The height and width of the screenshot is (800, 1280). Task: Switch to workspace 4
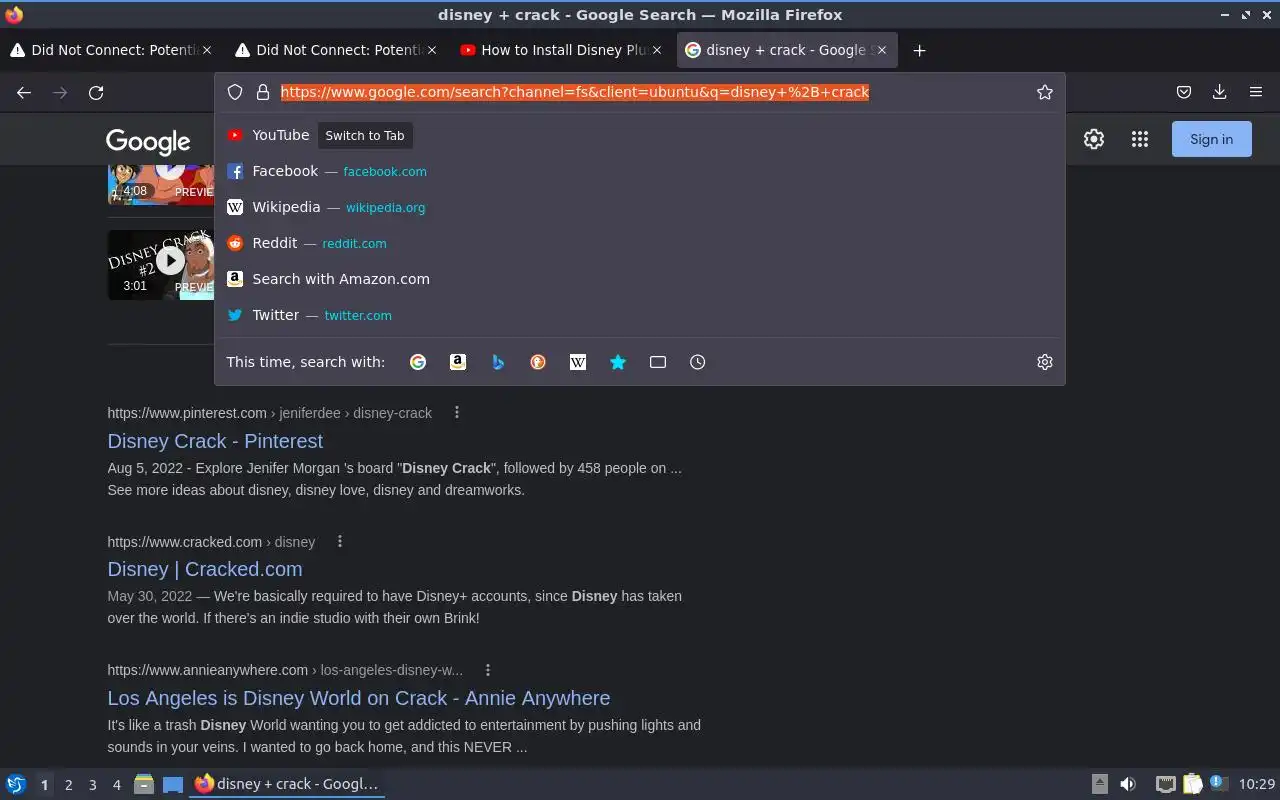pos(116,785)
